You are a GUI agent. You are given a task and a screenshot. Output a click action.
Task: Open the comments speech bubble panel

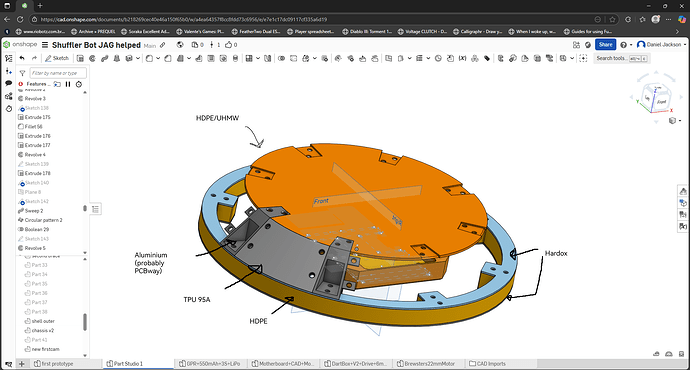pos(8,83)
